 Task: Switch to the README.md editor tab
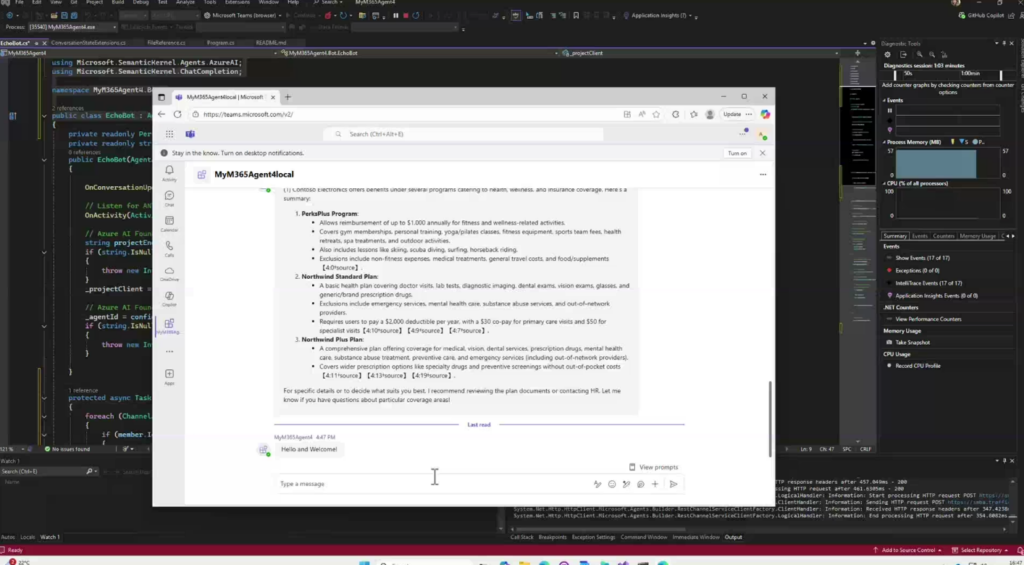click(271, 42)
